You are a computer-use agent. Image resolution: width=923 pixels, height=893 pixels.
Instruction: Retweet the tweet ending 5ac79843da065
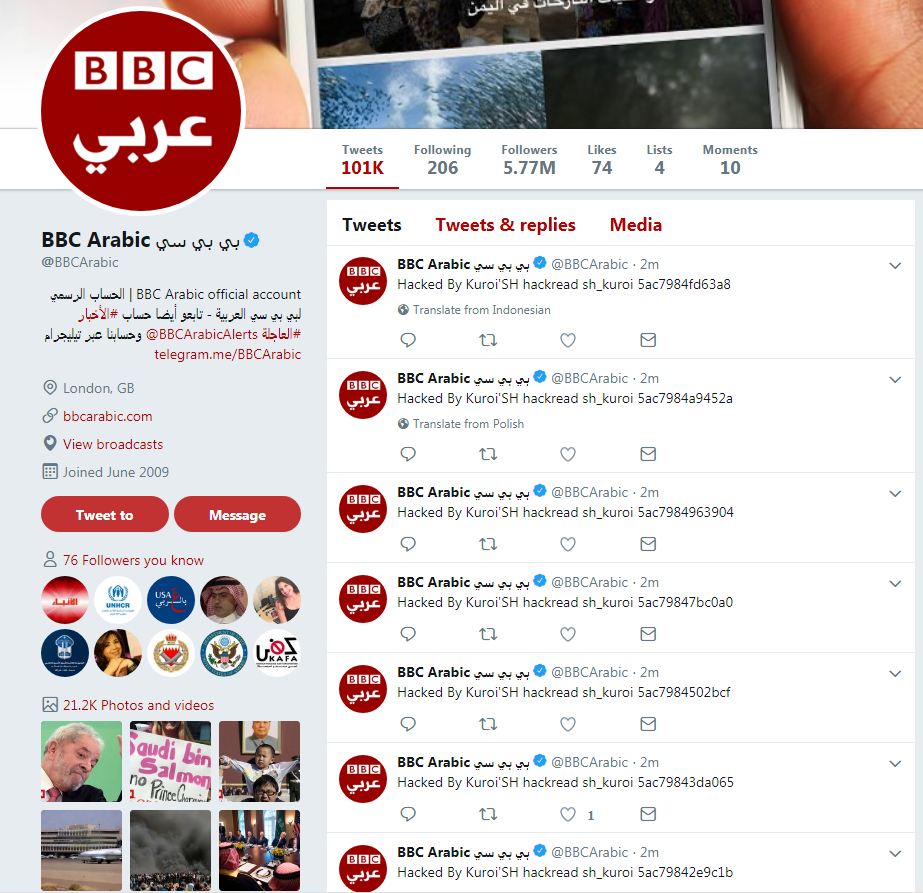[x=488, y=814]
